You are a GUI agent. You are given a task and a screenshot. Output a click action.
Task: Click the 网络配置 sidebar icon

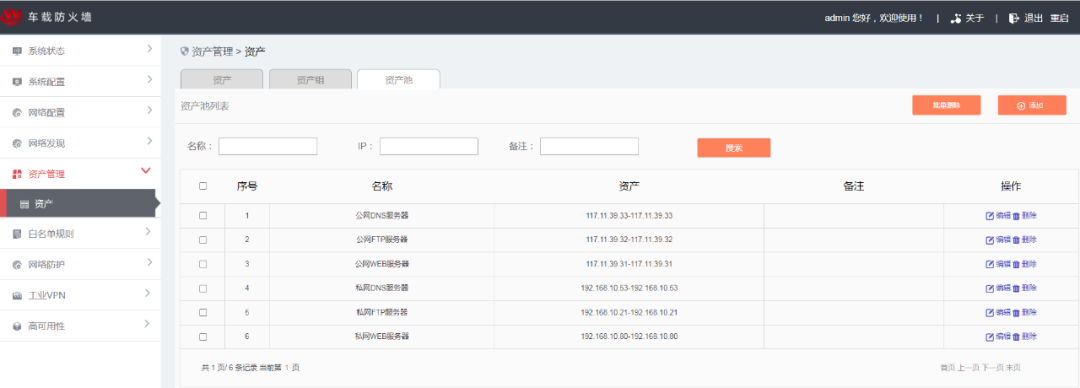(17, 113)
